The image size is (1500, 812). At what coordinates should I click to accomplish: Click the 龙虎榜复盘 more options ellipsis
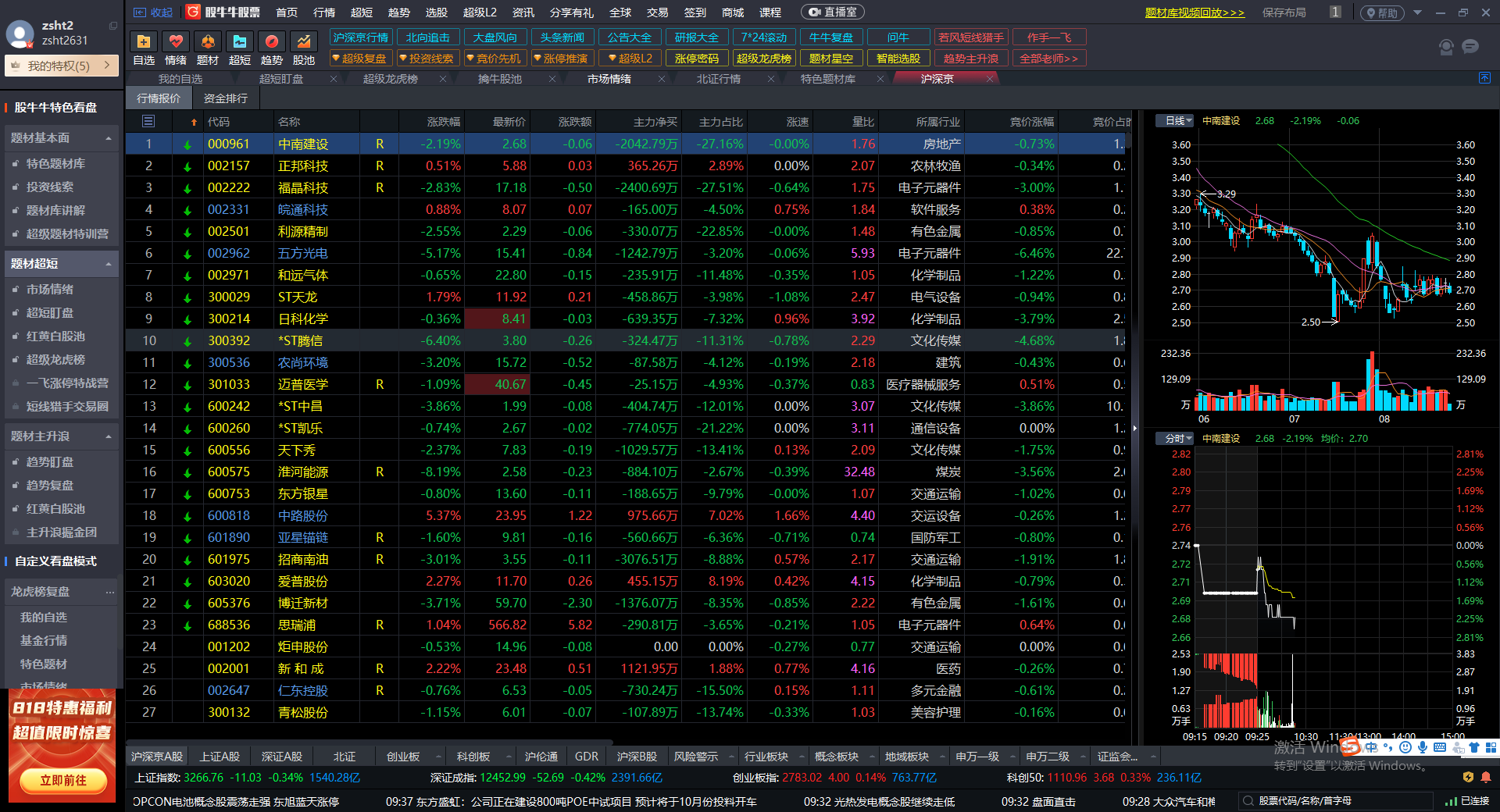pyautogui.click(x=110, y=592)
